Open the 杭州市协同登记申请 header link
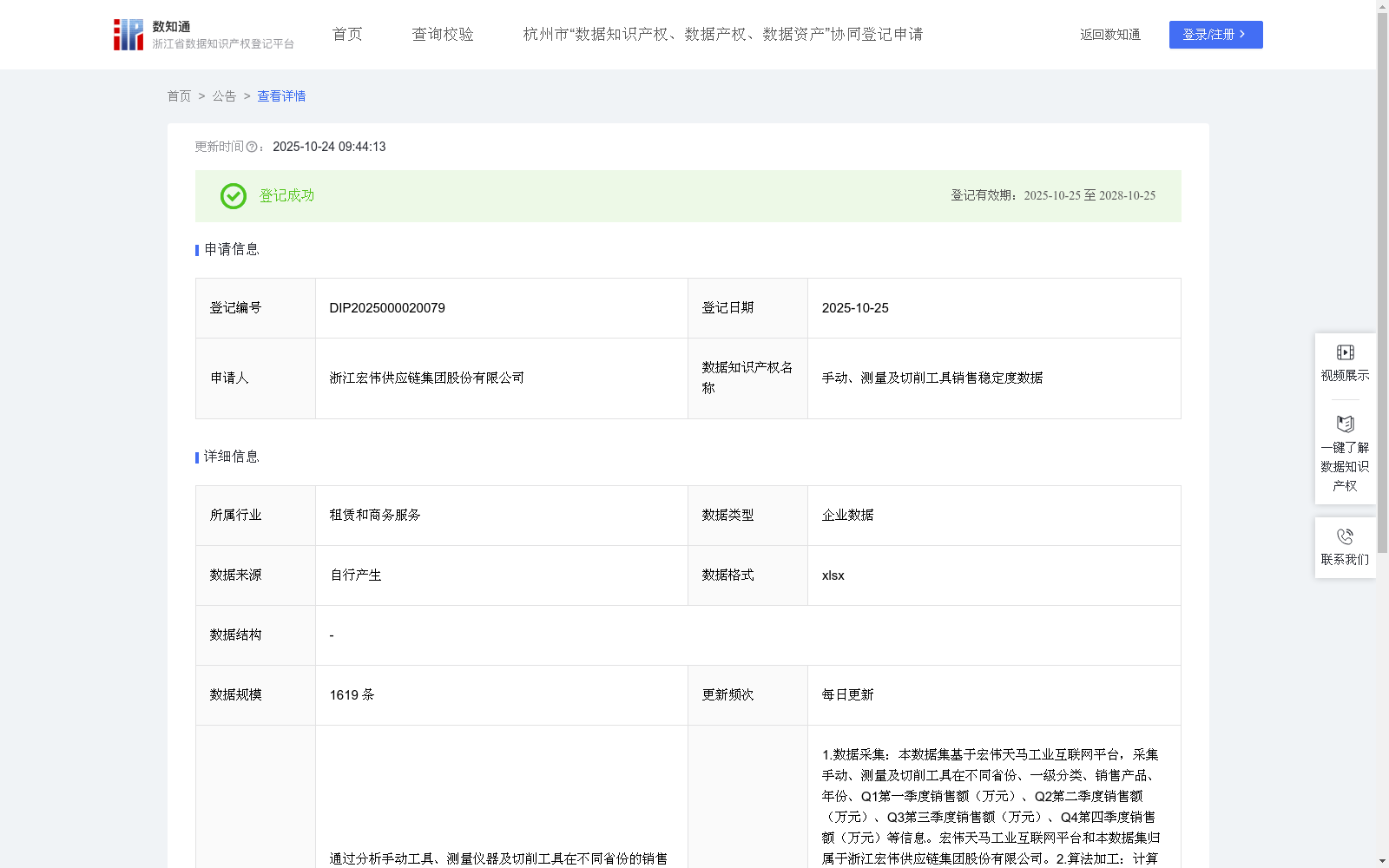Image resolution: width=1389 pixels, height=868 pixels. [x=722, y=35]
